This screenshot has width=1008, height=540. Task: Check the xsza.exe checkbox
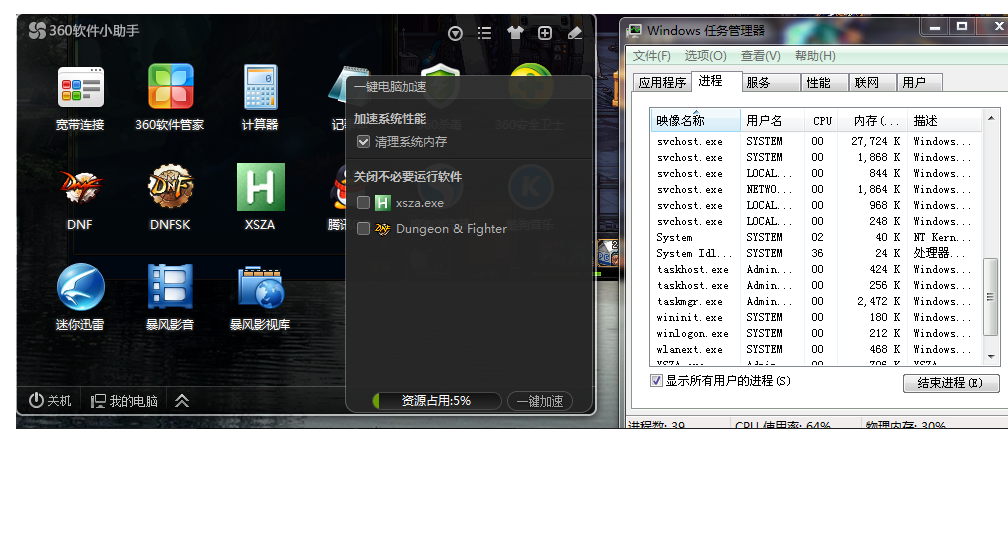(363, 202)
